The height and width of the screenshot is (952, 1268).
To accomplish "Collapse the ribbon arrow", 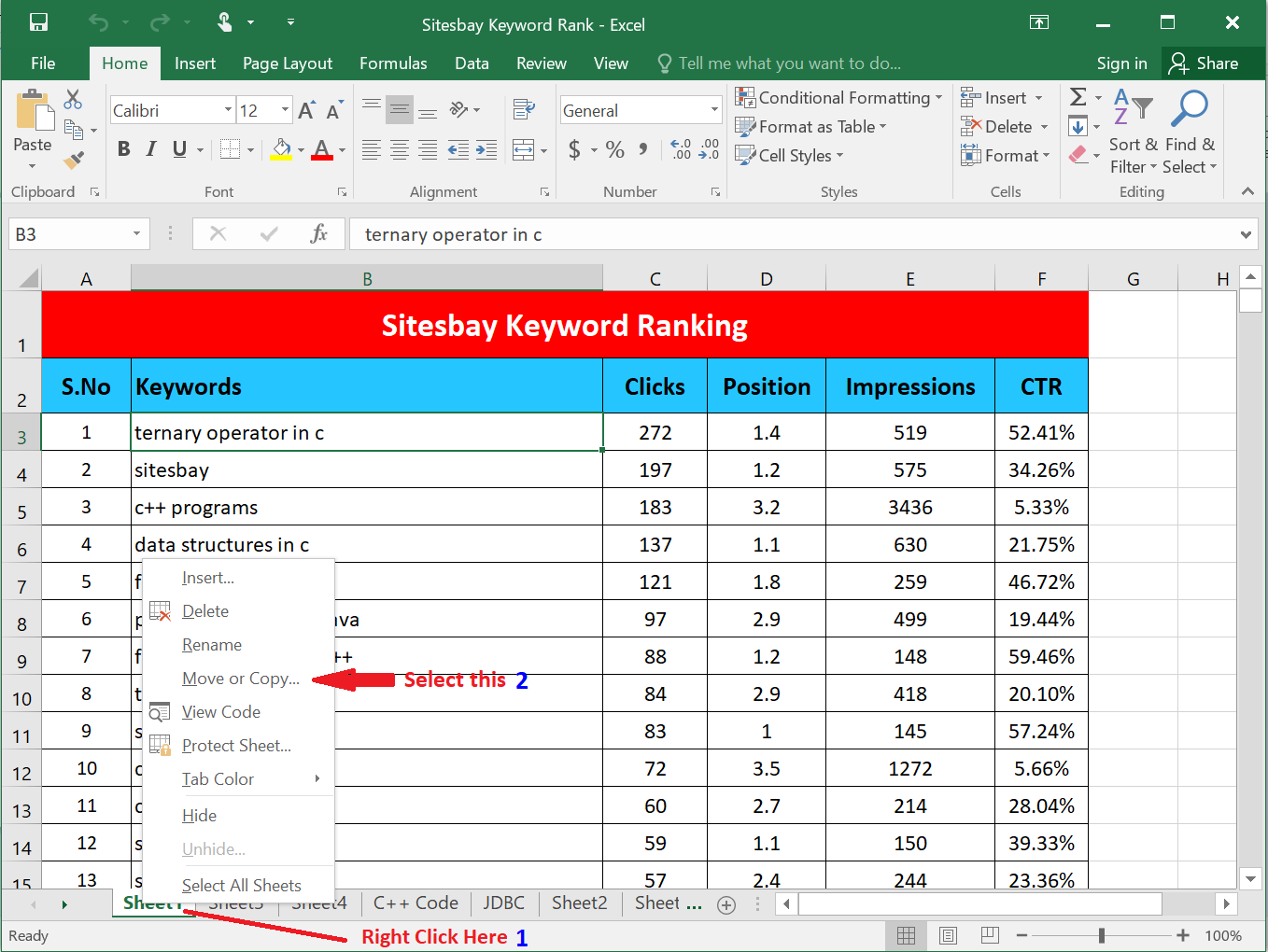I will click(1247, 191).
